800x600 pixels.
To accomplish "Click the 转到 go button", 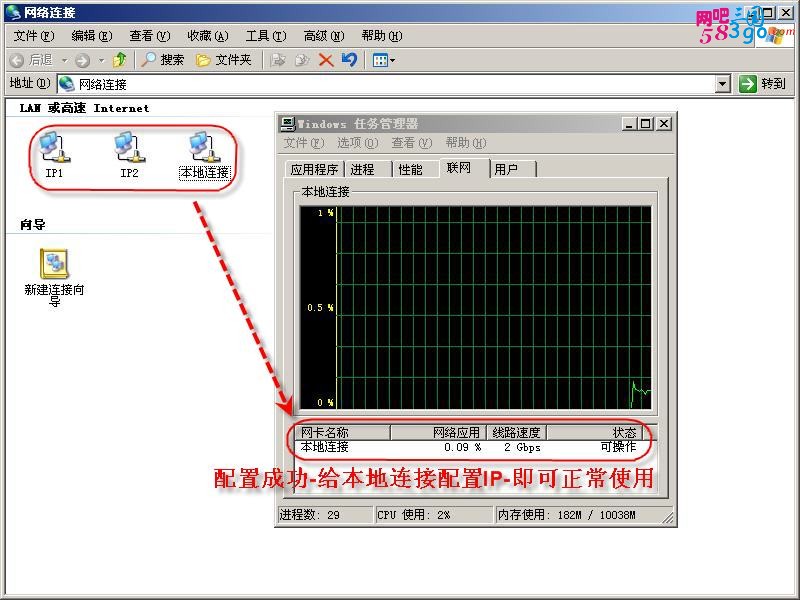I will click(x=762, y=84).
